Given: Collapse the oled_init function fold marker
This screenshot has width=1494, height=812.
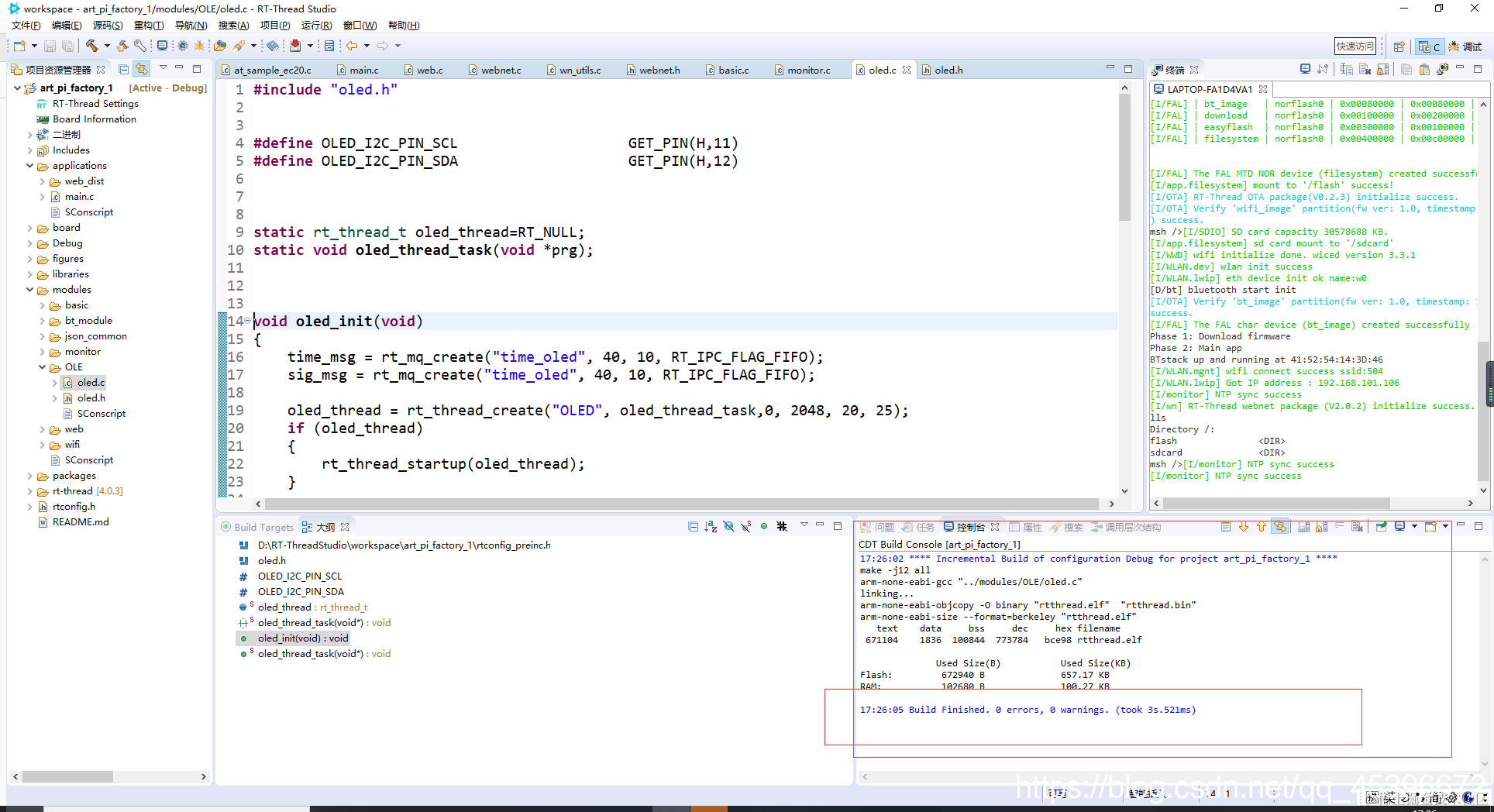Looking at the screenshot, I should pyautogui.click(x=247, y=320).
